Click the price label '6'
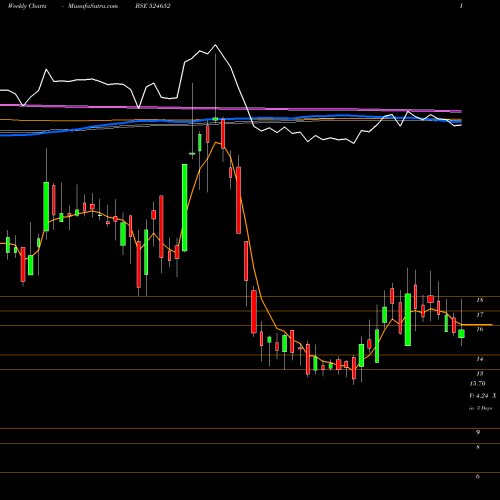This screenshot has height=500, width=500. (x=478, y=477)
